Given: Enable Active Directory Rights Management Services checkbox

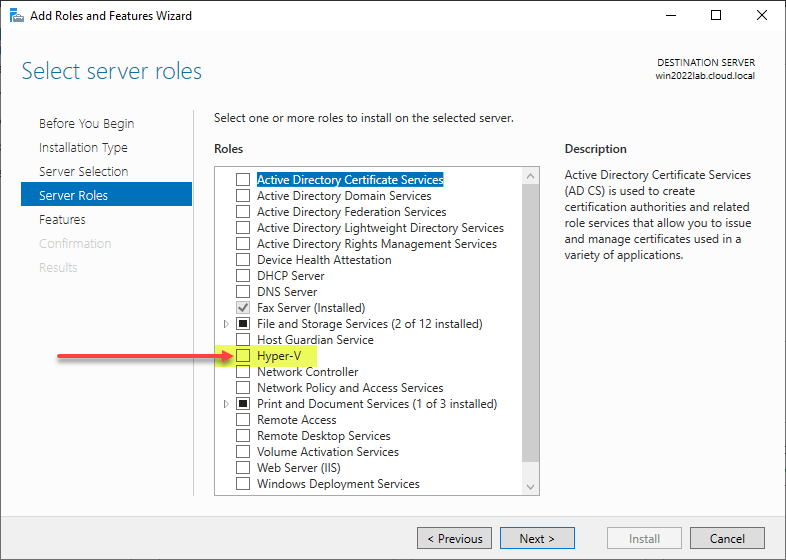Looking at the screenshot, I should (x=243, y=244).
